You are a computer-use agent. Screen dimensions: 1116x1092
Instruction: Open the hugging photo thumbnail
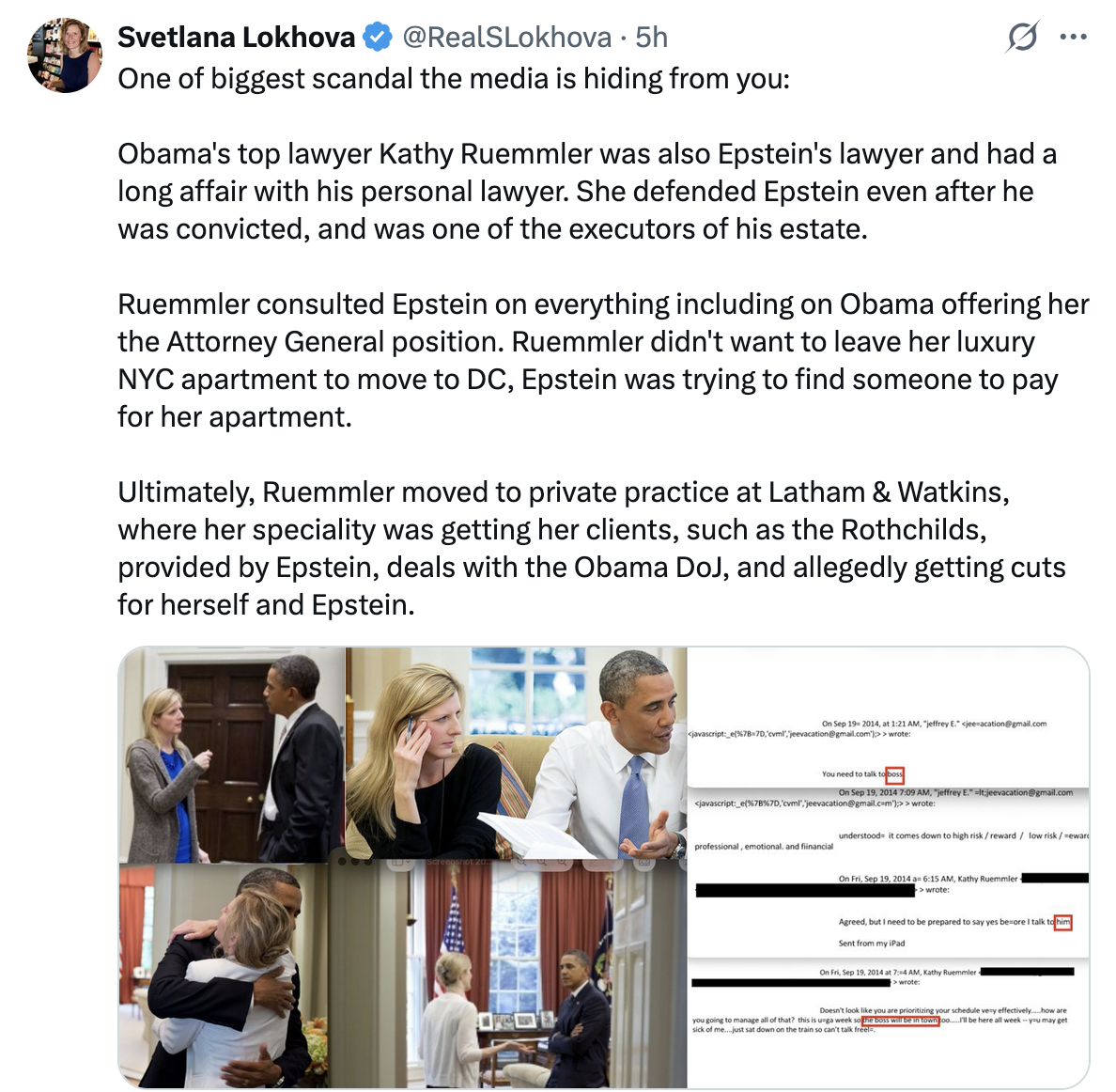coord(225,975)
